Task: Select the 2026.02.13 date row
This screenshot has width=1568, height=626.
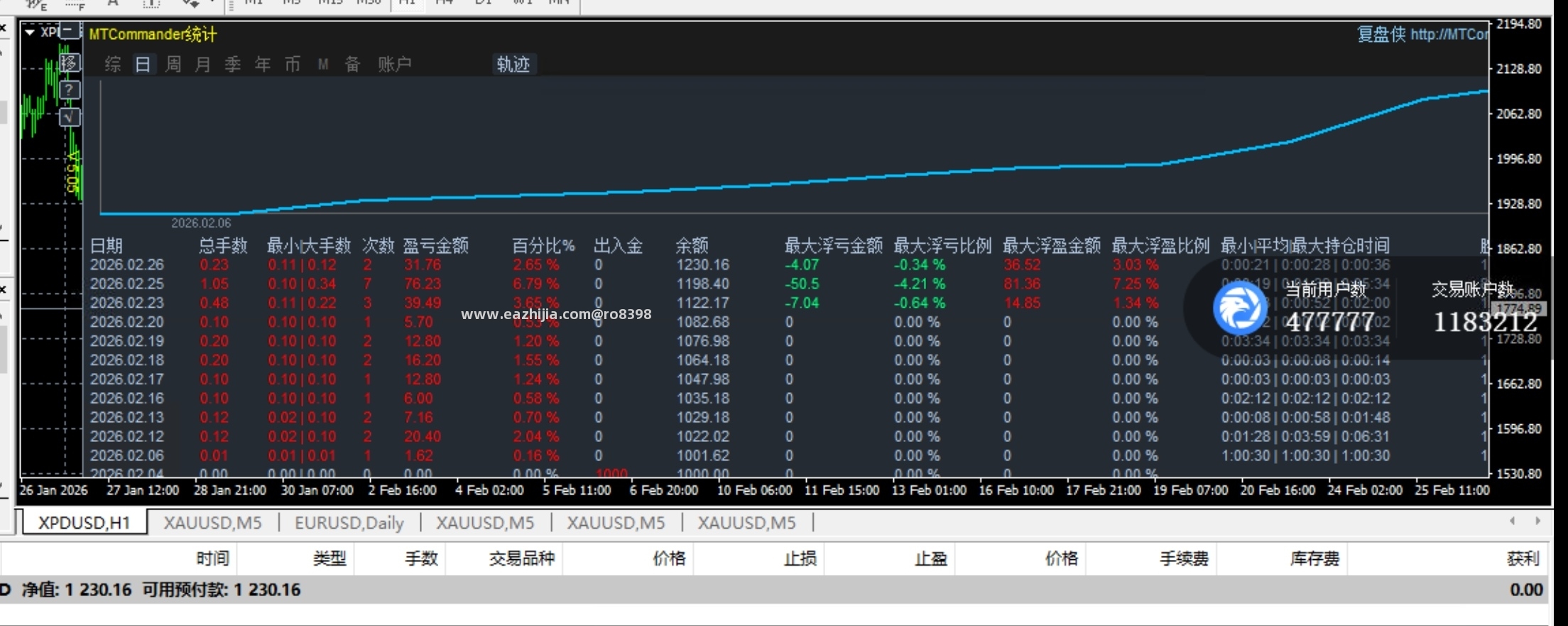Action: point(127,418)
